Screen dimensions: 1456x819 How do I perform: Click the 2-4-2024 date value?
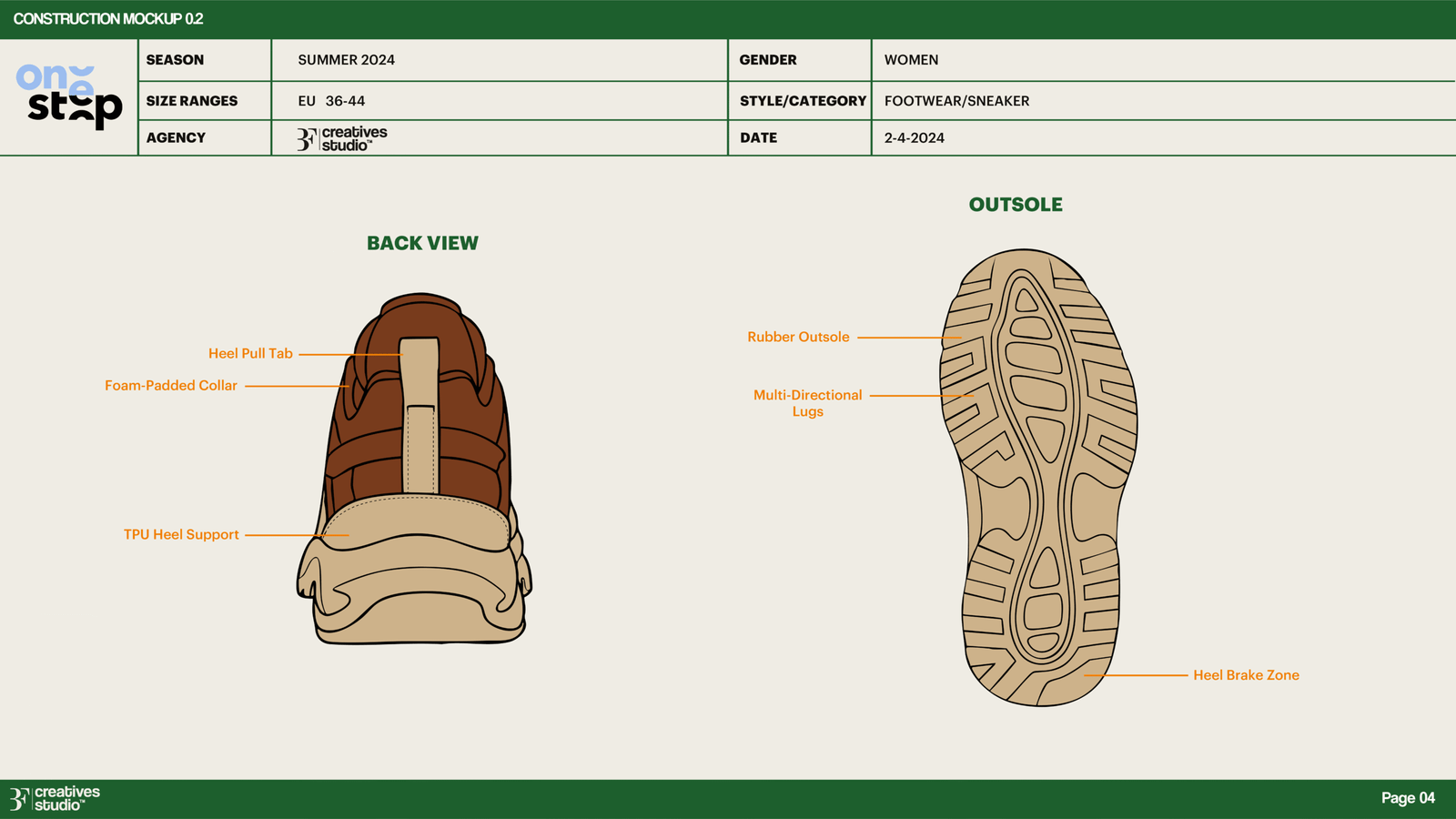[915, 138]
